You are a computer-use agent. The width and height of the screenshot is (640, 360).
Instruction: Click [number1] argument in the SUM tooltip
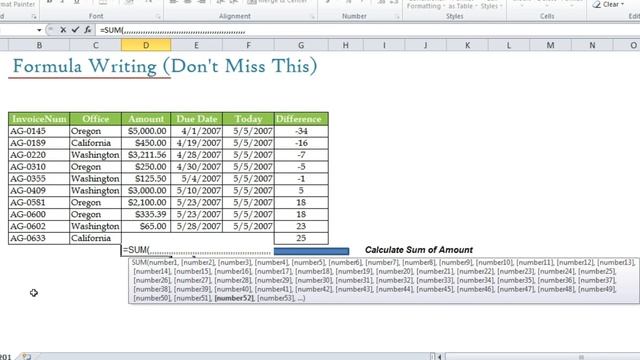162,262
